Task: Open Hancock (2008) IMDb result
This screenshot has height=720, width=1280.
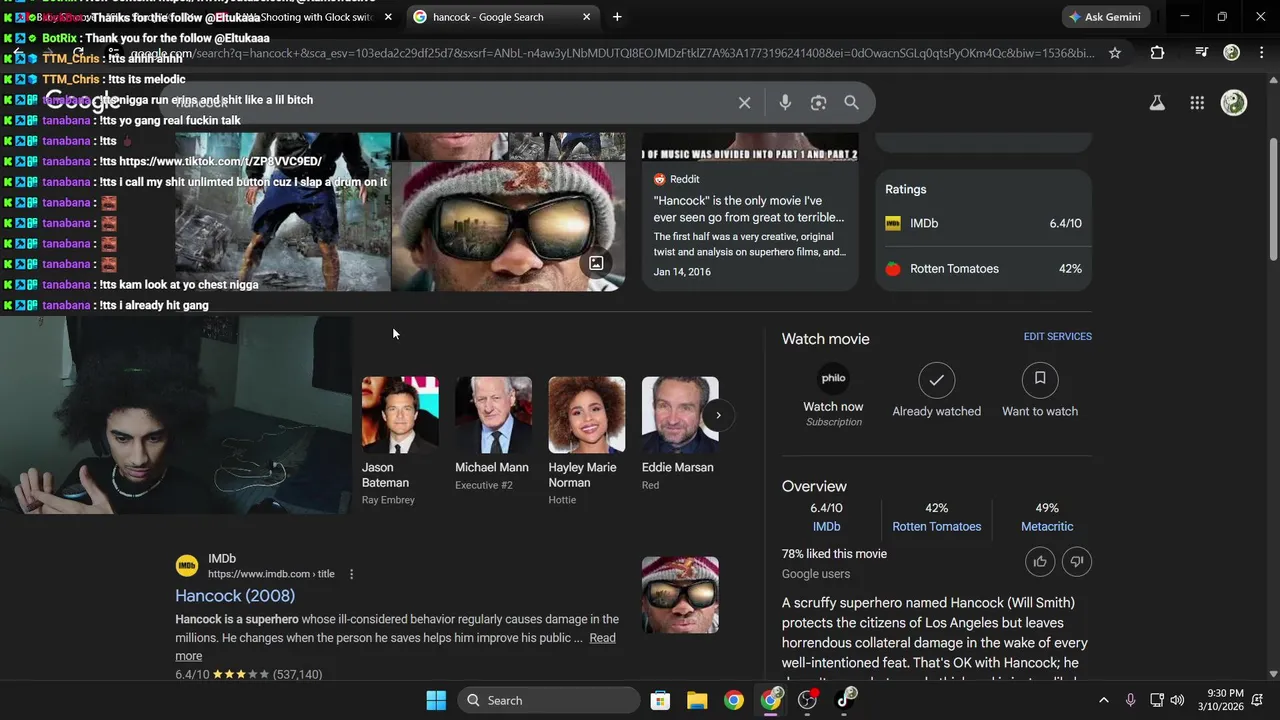Action: 235,596
